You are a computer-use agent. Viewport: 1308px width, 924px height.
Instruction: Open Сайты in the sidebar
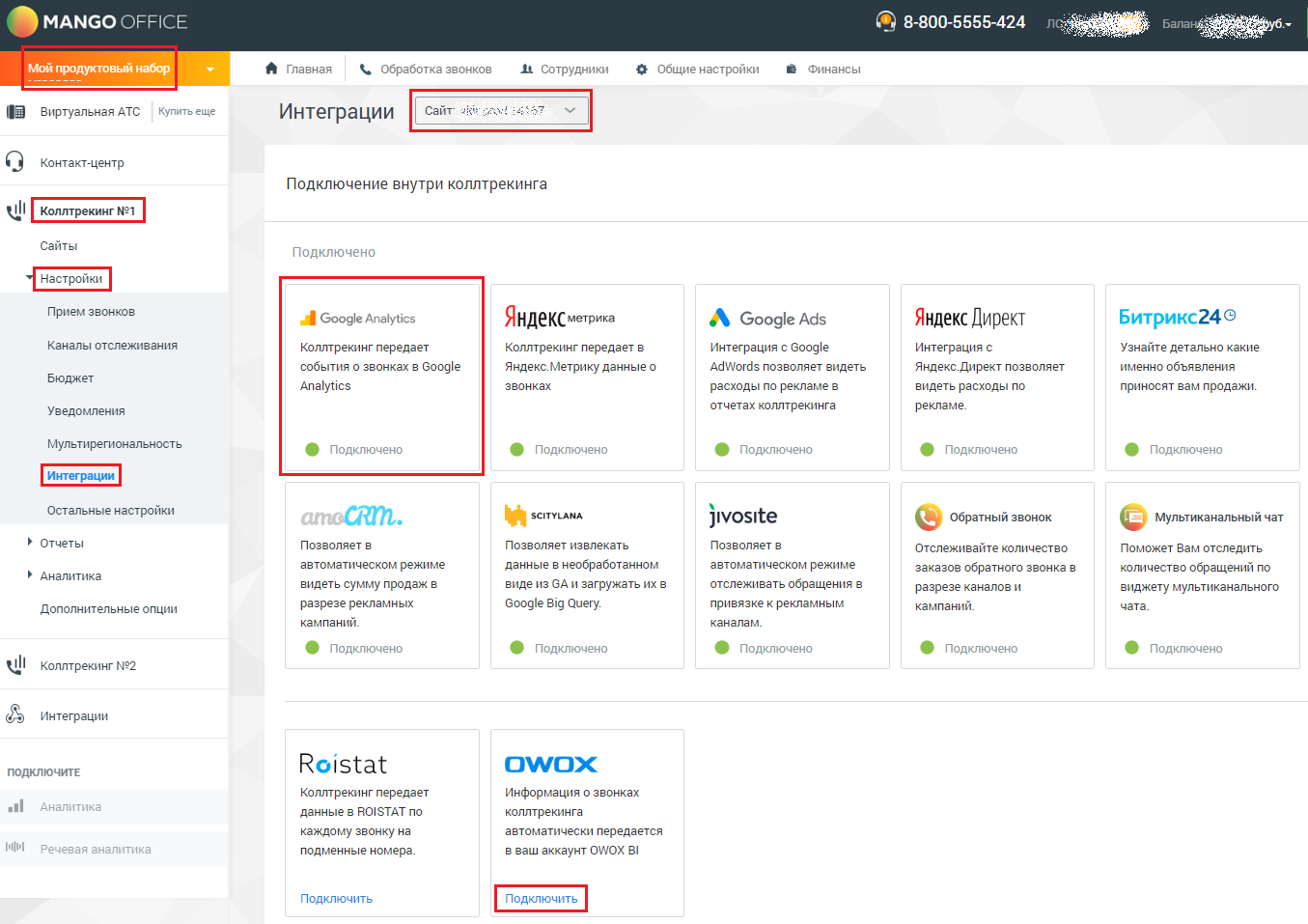[59, 245]
